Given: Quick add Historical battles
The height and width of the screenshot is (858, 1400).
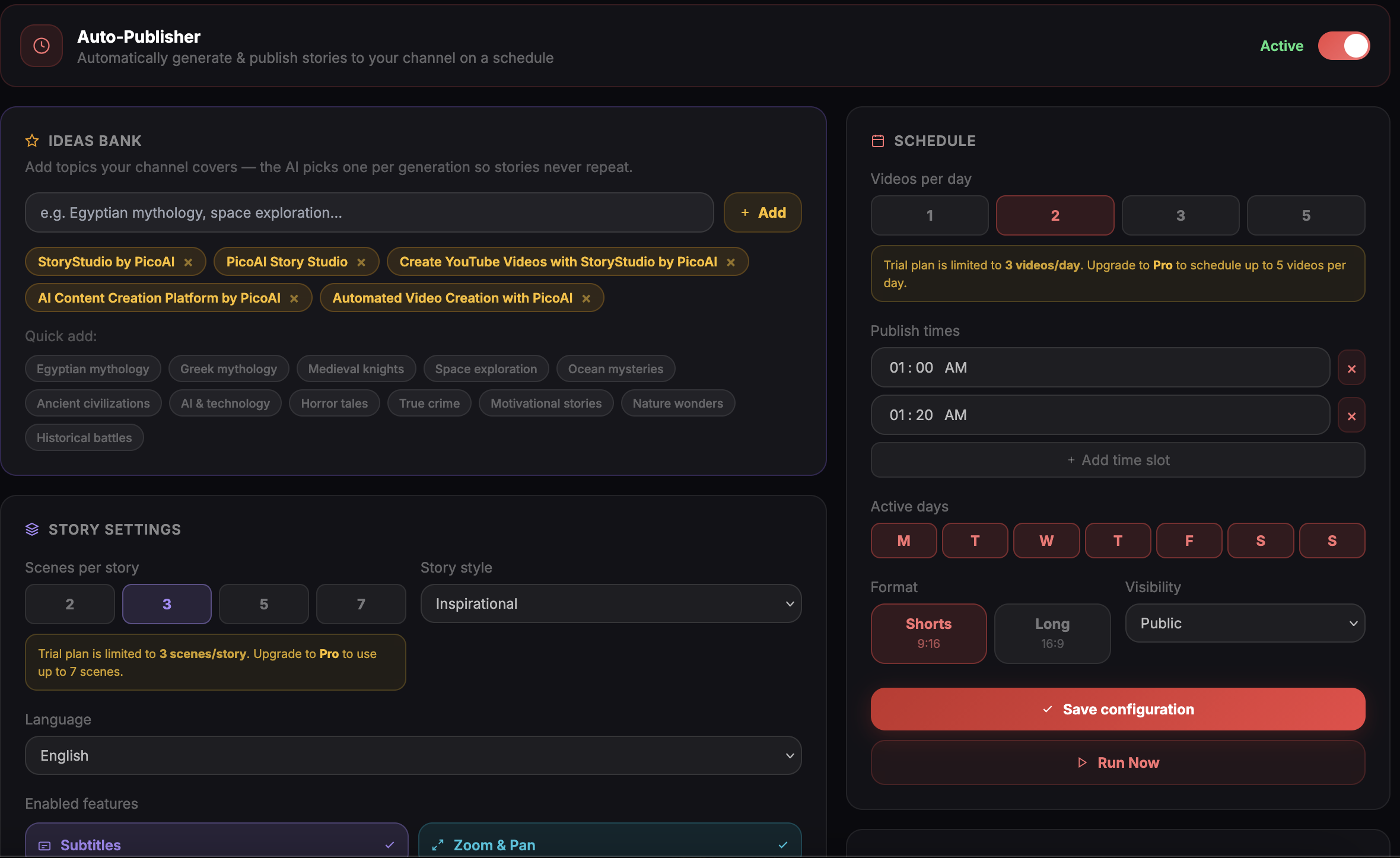Looking at the screenshot, I should [x=84, y=438].
